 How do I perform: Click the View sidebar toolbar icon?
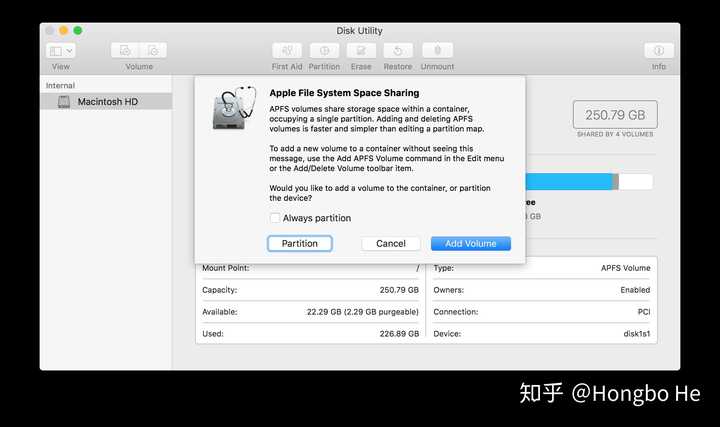(56, 51)
